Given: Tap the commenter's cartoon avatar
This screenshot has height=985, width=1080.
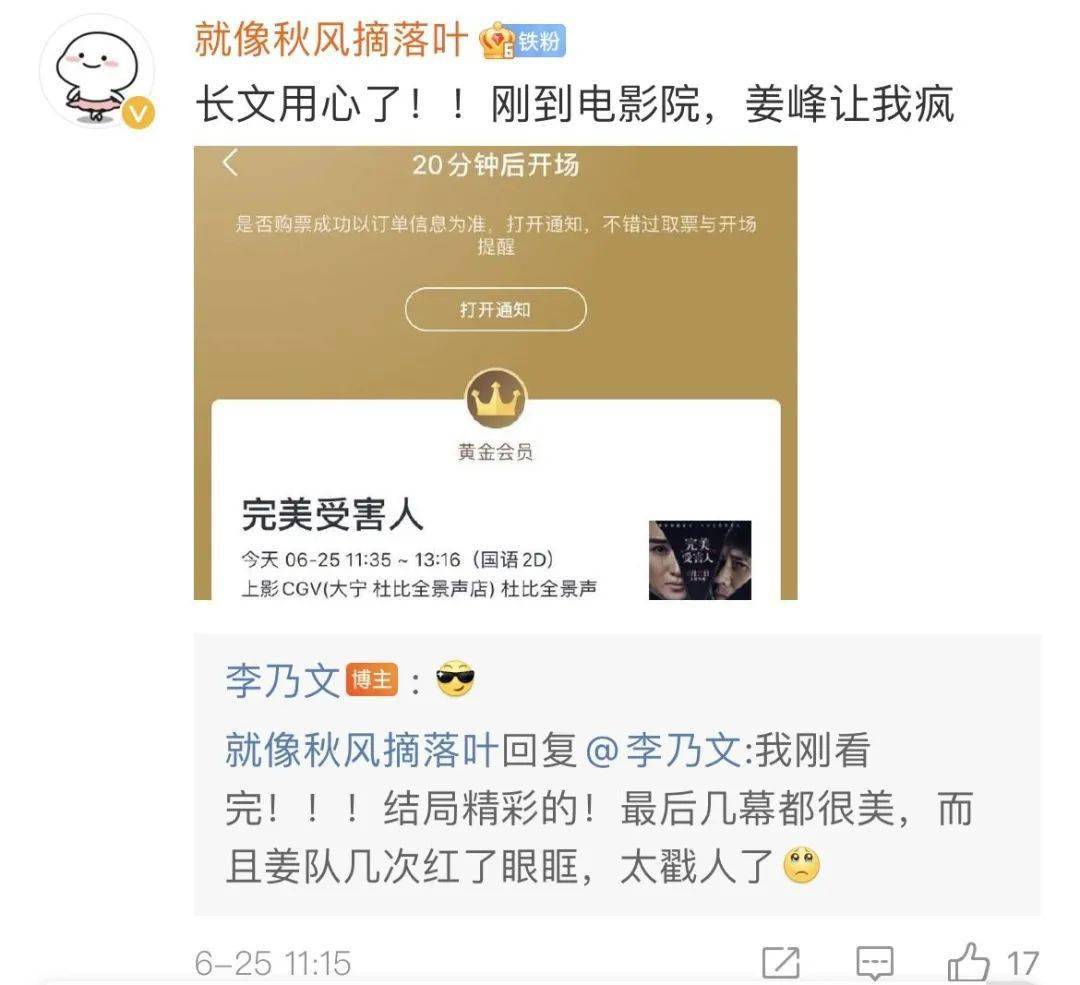Looking at the screenshot, I should click(x=97, y=71).
